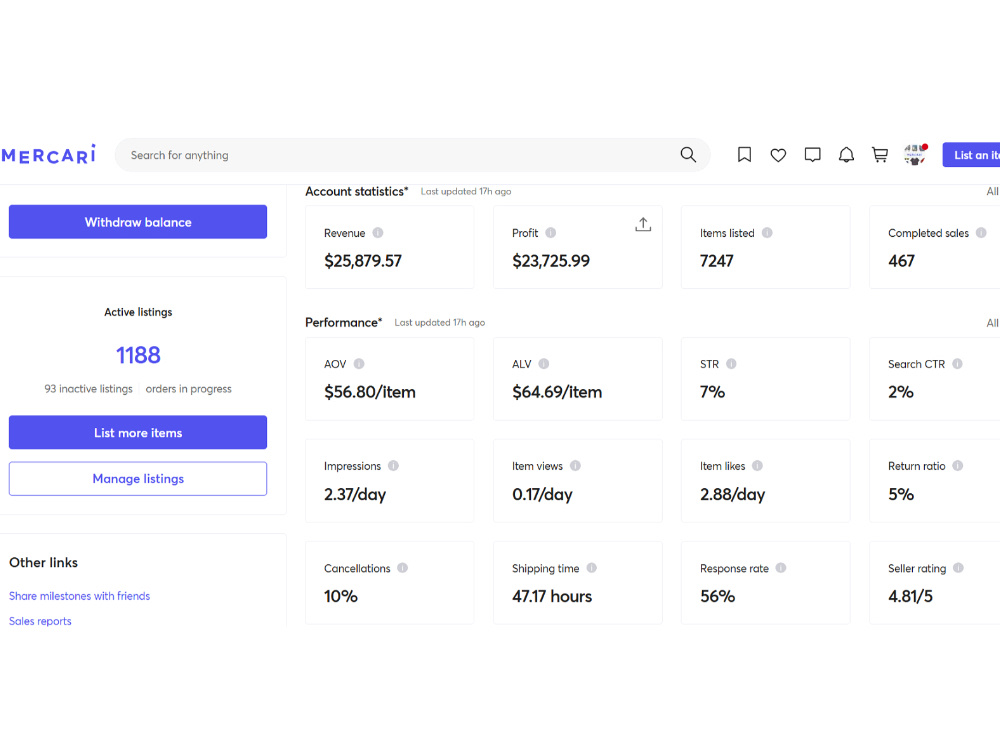Viewport: 1000px width, 750px height.
Task: Click the Return ratio value 5%
Action: point(901,494)
